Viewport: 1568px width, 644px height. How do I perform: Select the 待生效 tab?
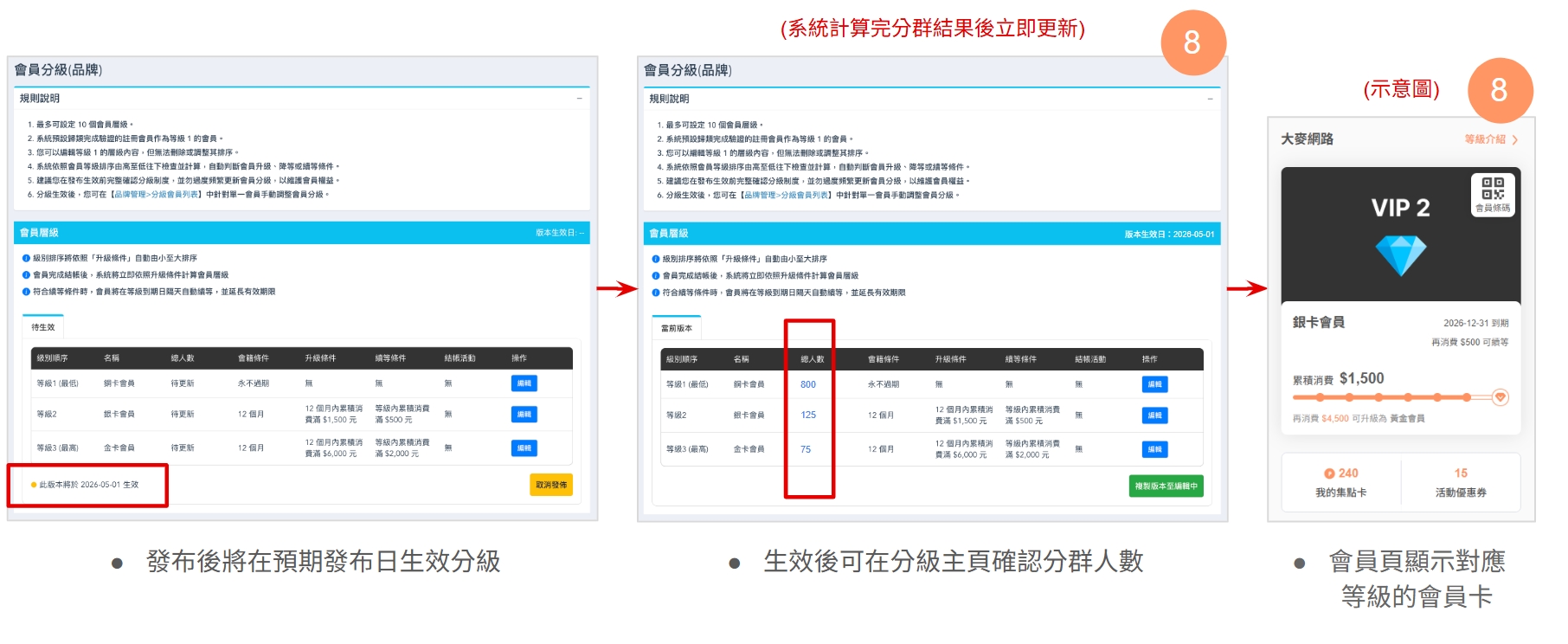pos(43,327)
